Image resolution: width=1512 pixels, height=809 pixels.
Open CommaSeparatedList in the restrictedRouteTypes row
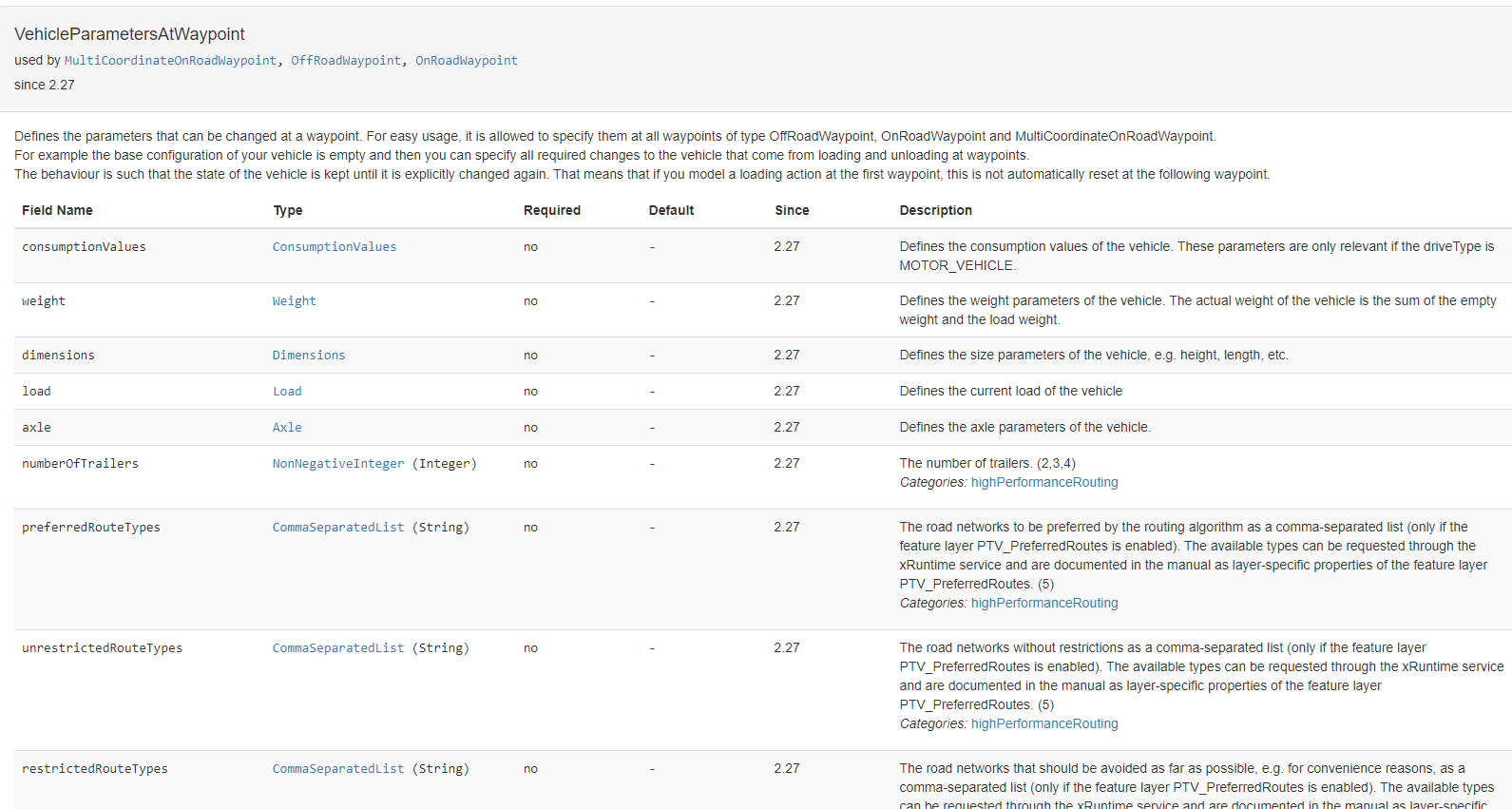(x=338, y=769)
